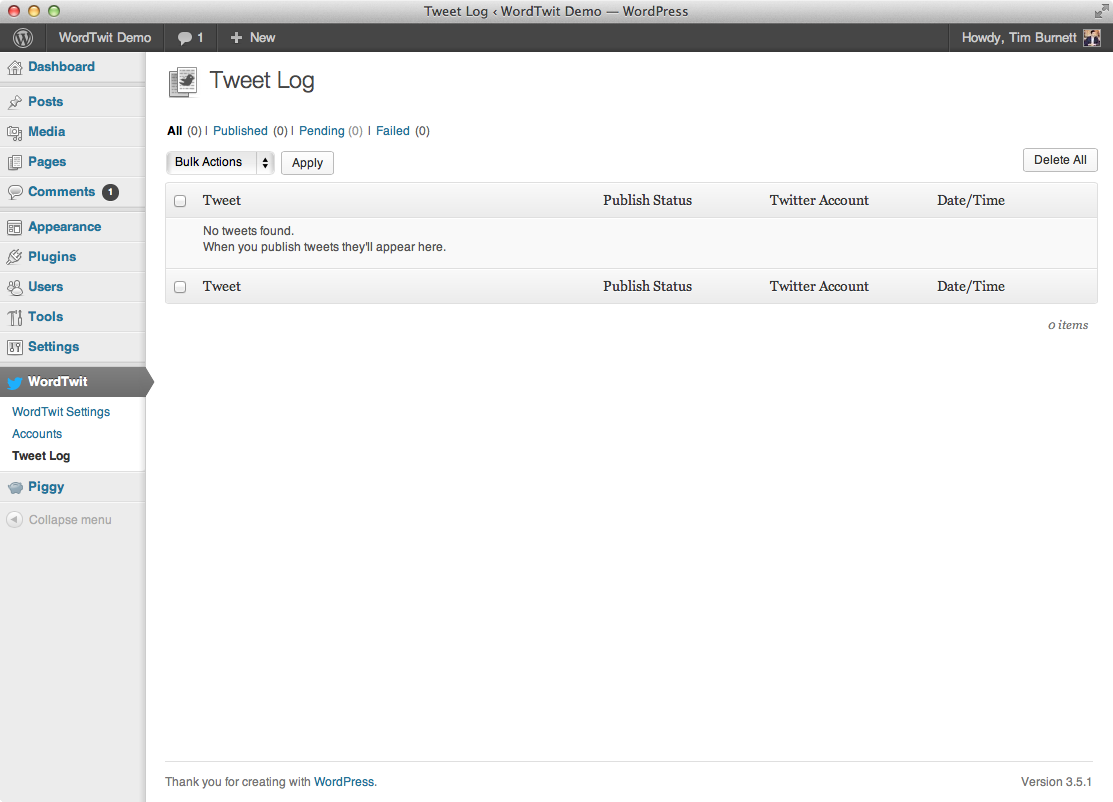Open the Settings menu

(x=53, y=346)
